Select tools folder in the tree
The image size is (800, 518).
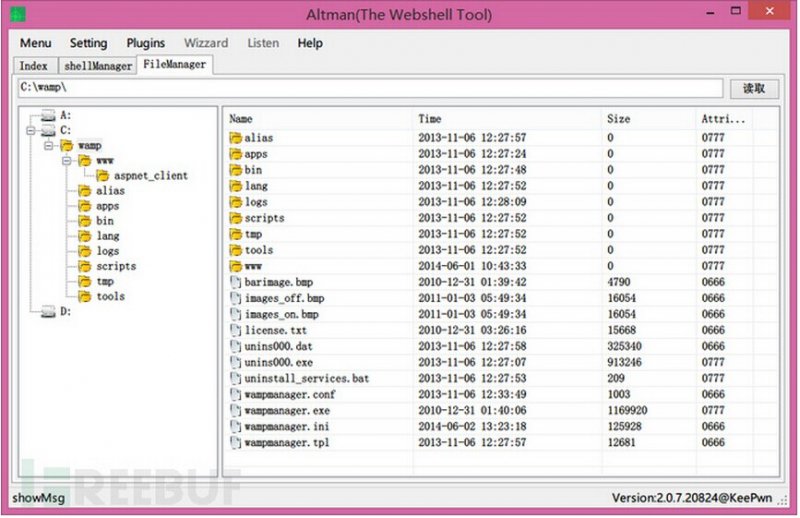click(110, 297)
